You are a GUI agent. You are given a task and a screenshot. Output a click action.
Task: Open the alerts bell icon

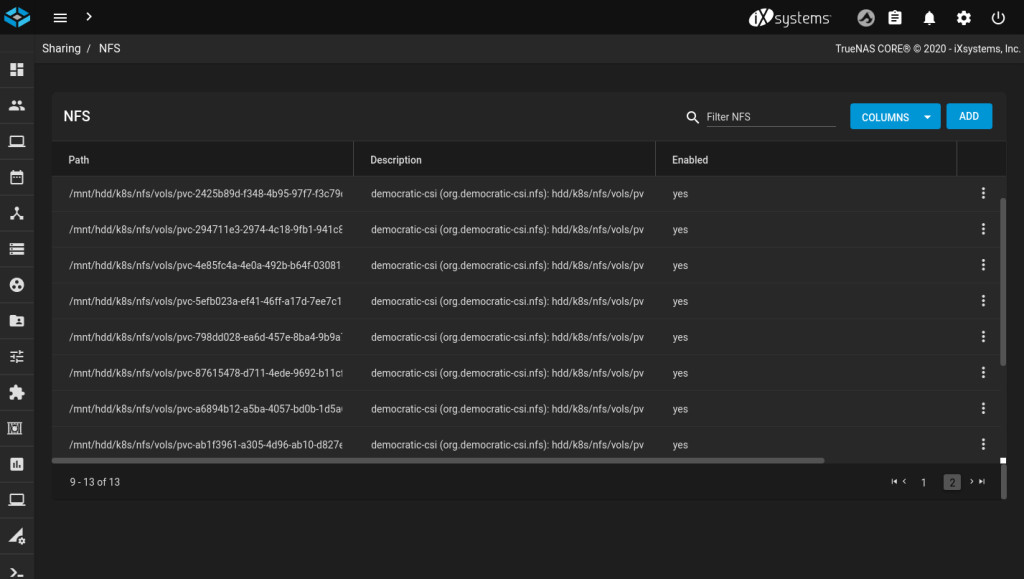point(929,18)
